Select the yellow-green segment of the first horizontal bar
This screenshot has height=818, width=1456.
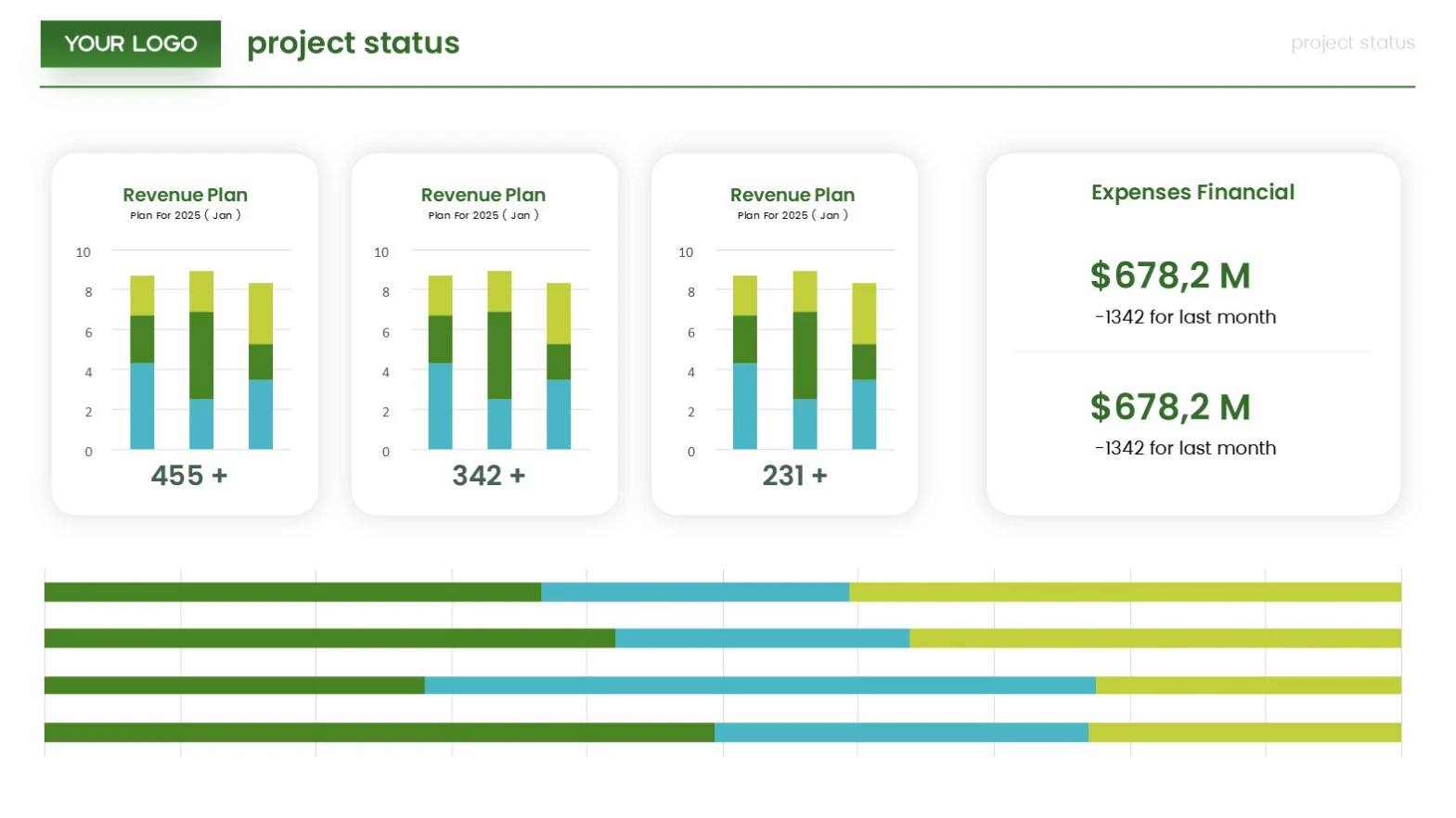pyautogui.click(x=1126, y=592)
